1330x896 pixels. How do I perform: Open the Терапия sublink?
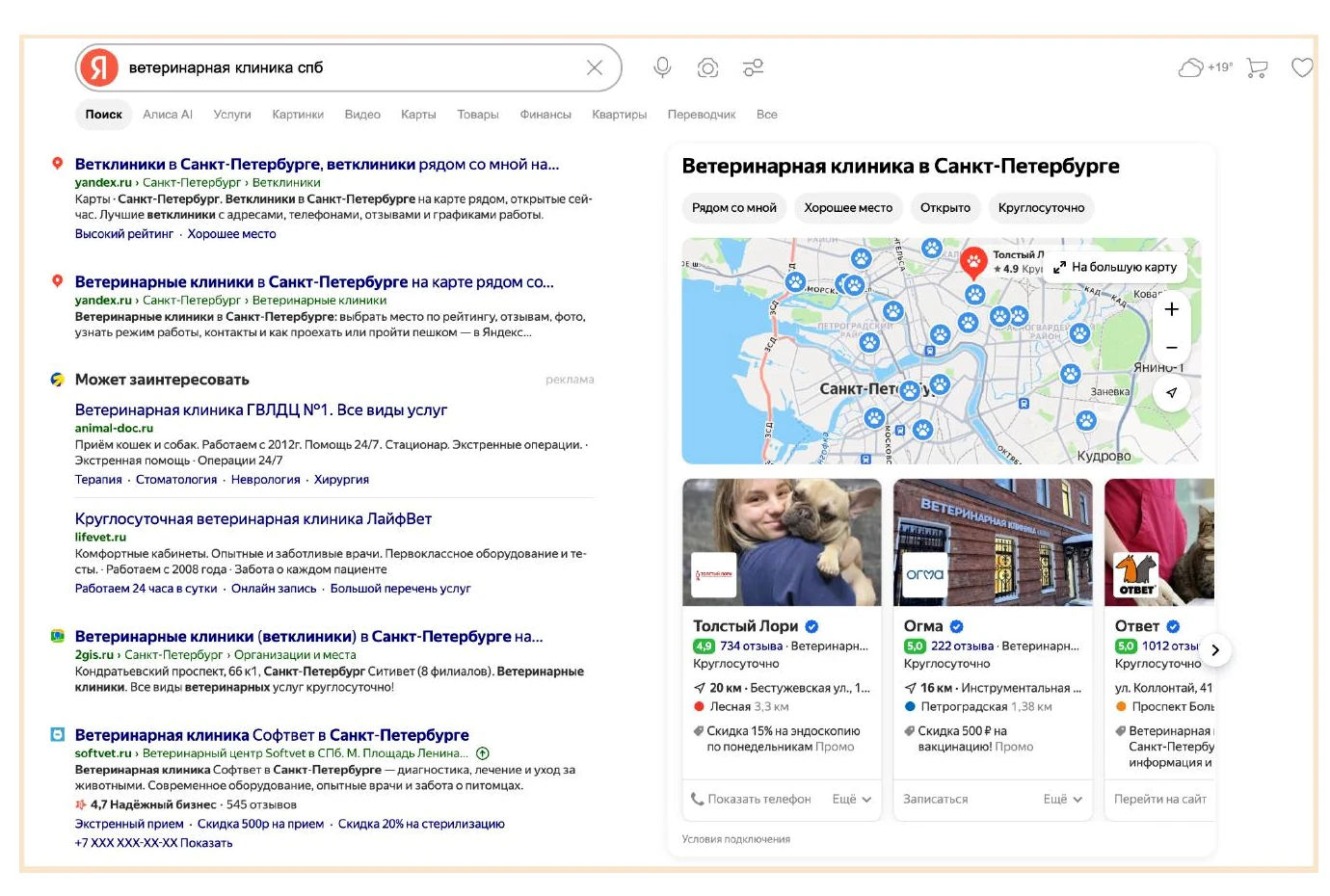point(98,480)
